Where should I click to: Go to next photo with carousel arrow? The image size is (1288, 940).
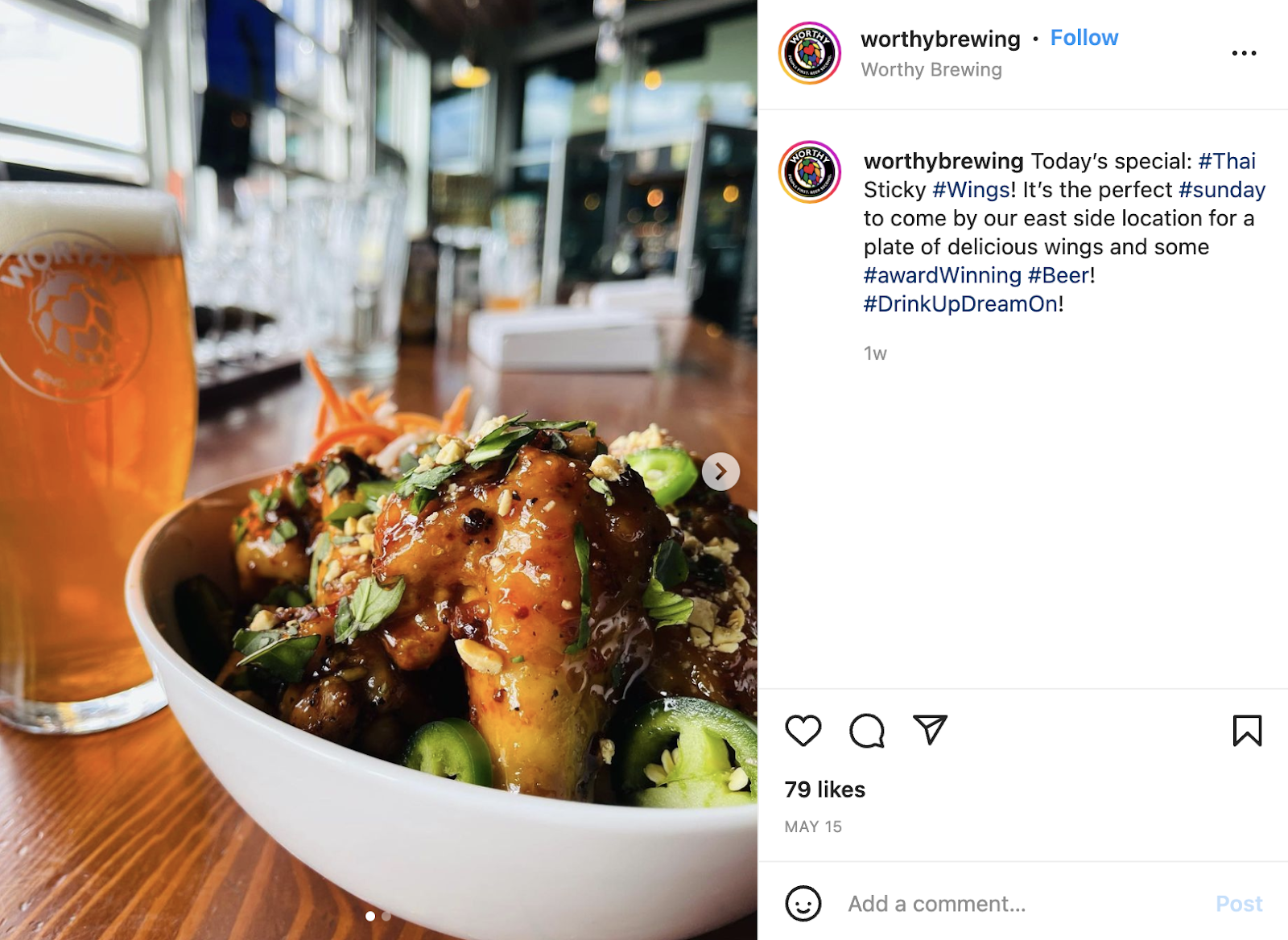point(720,472)
